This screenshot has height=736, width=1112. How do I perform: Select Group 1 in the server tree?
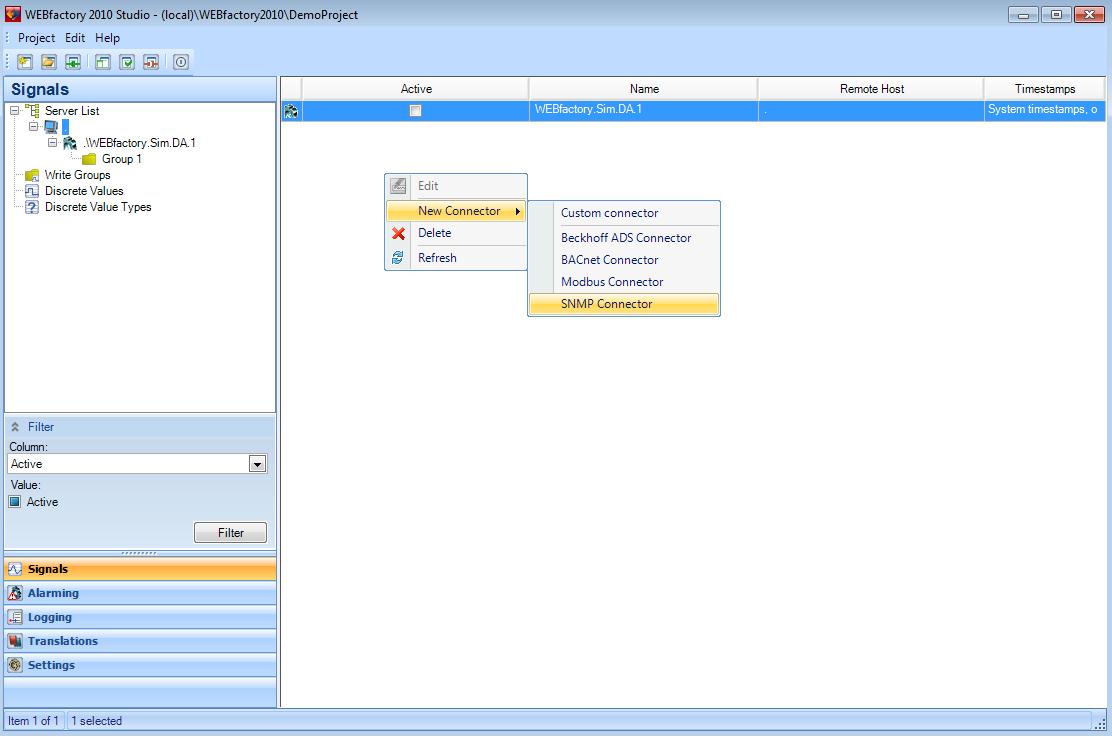click(121, 159)
